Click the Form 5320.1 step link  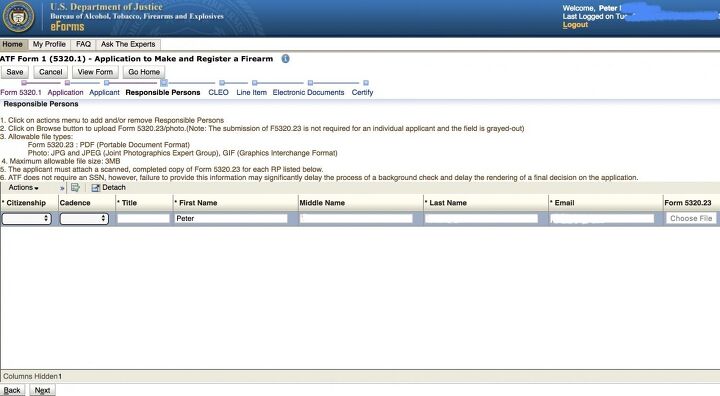point(21,92)
